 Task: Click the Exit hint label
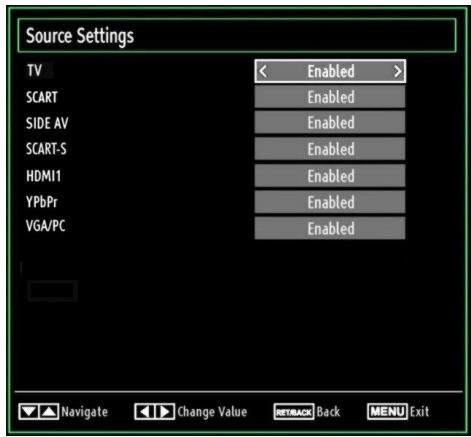pyautogui.click(x=419, y=412)
